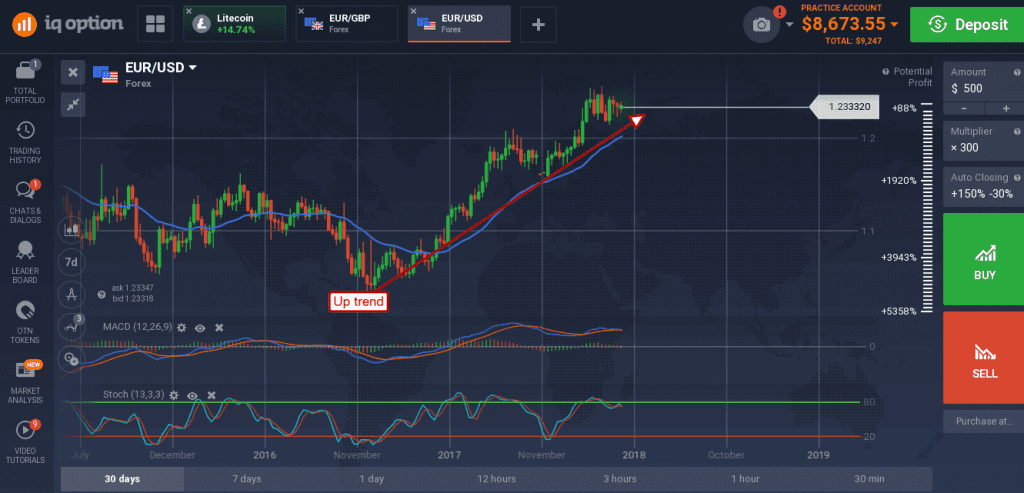Image resolution: width=1024 pixels, height=493 pixels.
Task: Click the Auto Closing help icon
Action: point(1017,178)
